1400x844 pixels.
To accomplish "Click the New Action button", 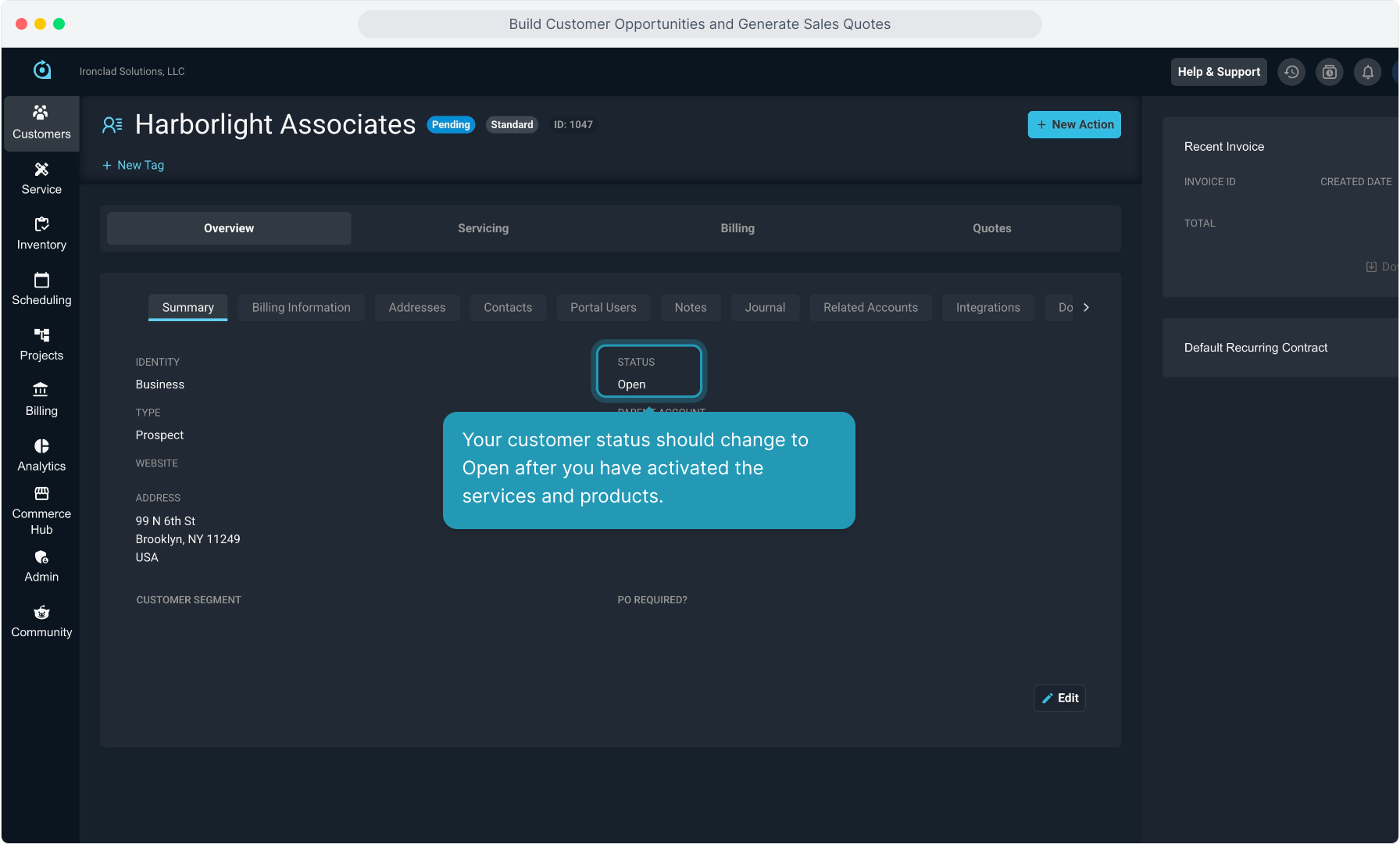I will click(1073, 124).
